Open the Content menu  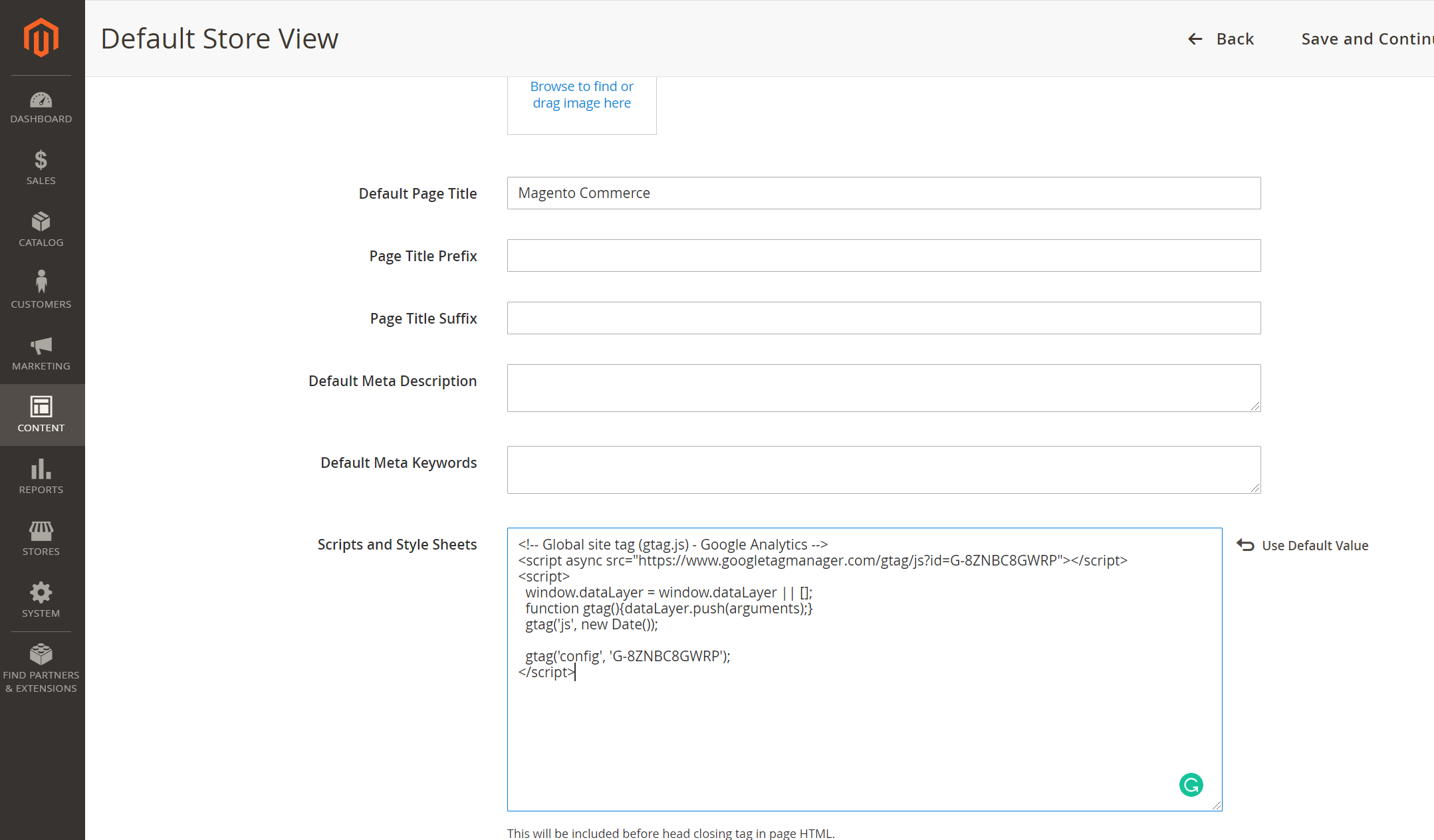tap(41, 415)
